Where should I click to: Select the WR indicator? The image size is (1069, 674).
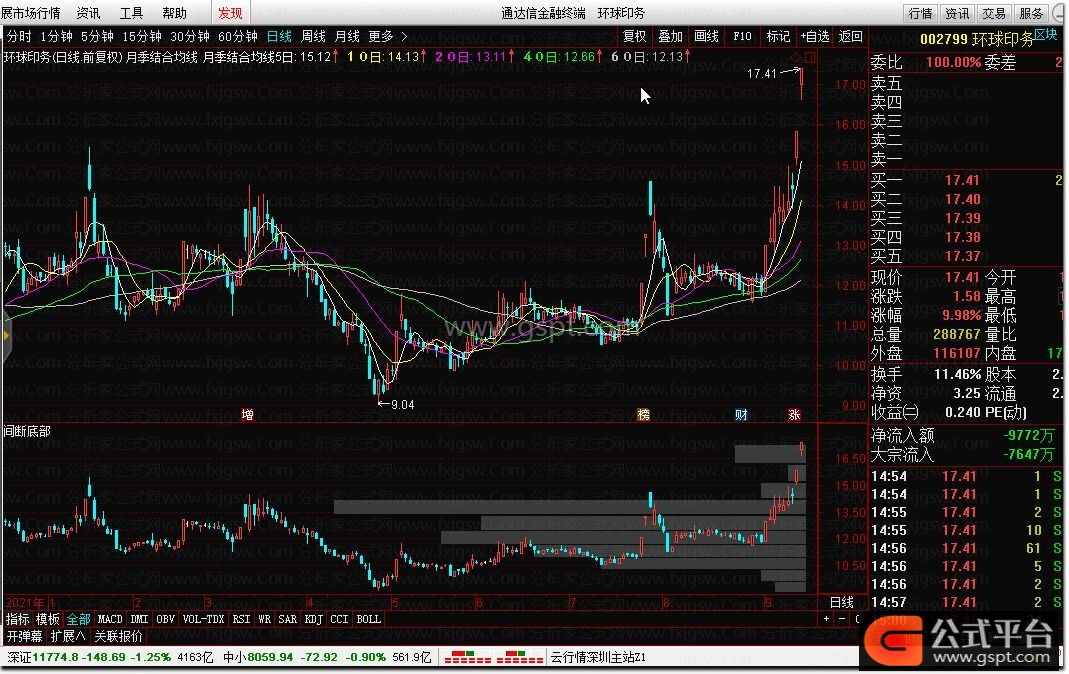pyautogui.click(x=265, y=619)
